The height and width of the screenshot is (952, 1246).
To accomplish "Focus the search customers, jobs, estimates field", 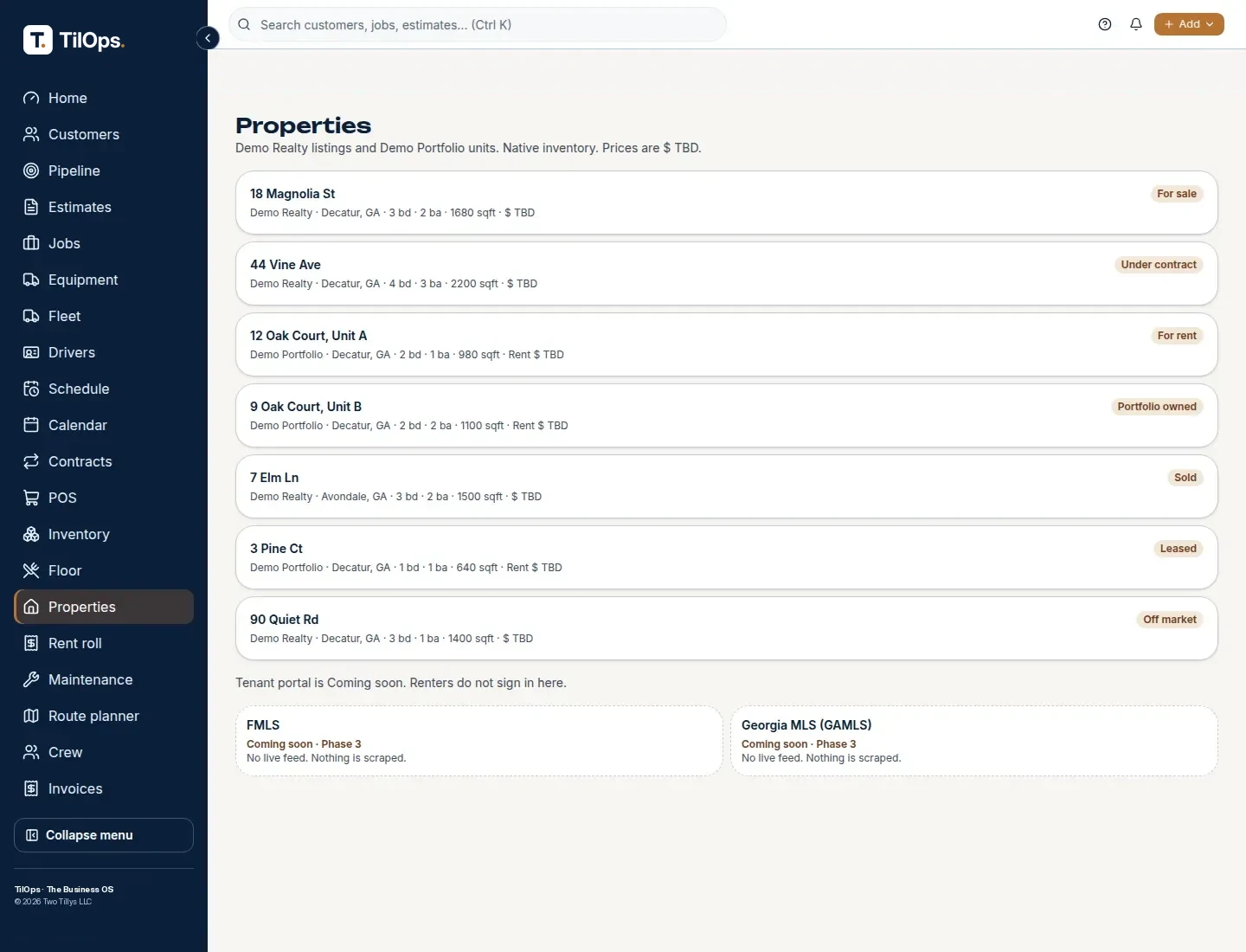I will tap(478, 24).
